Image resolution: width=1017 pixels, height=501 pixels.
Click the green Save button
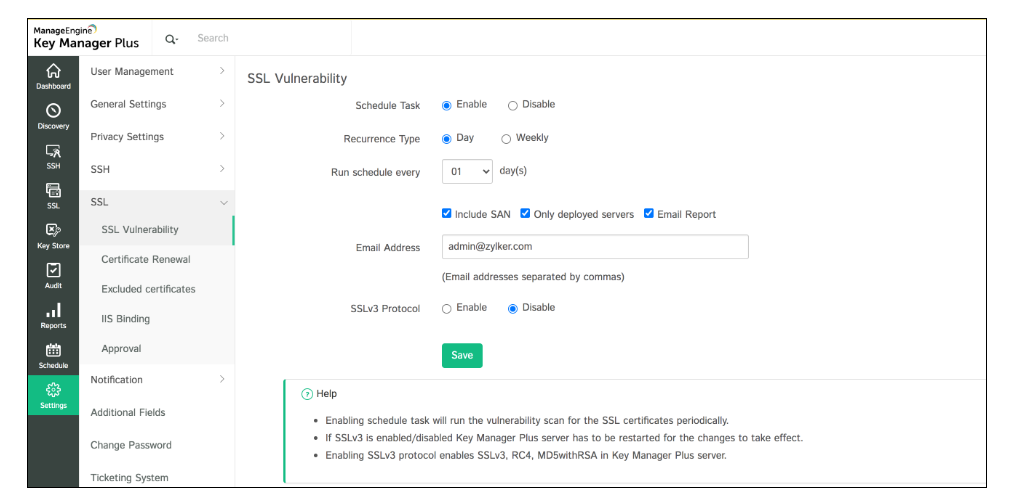coord(462,355)
